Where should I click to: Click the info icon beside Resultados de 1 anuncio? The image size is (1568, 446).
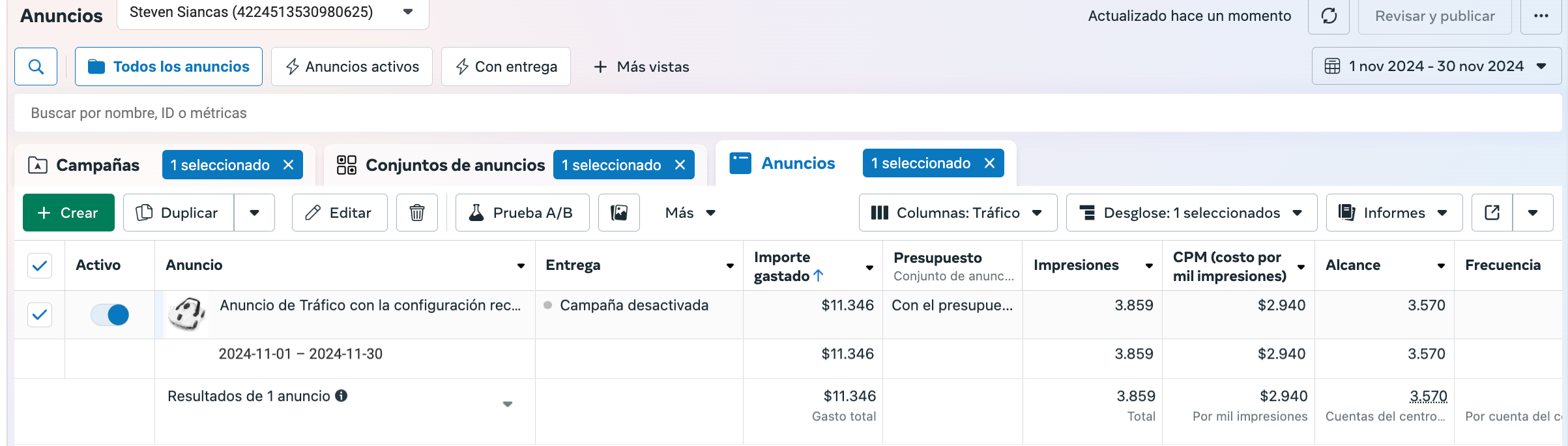pyautogui.click(x=341, y=396)
